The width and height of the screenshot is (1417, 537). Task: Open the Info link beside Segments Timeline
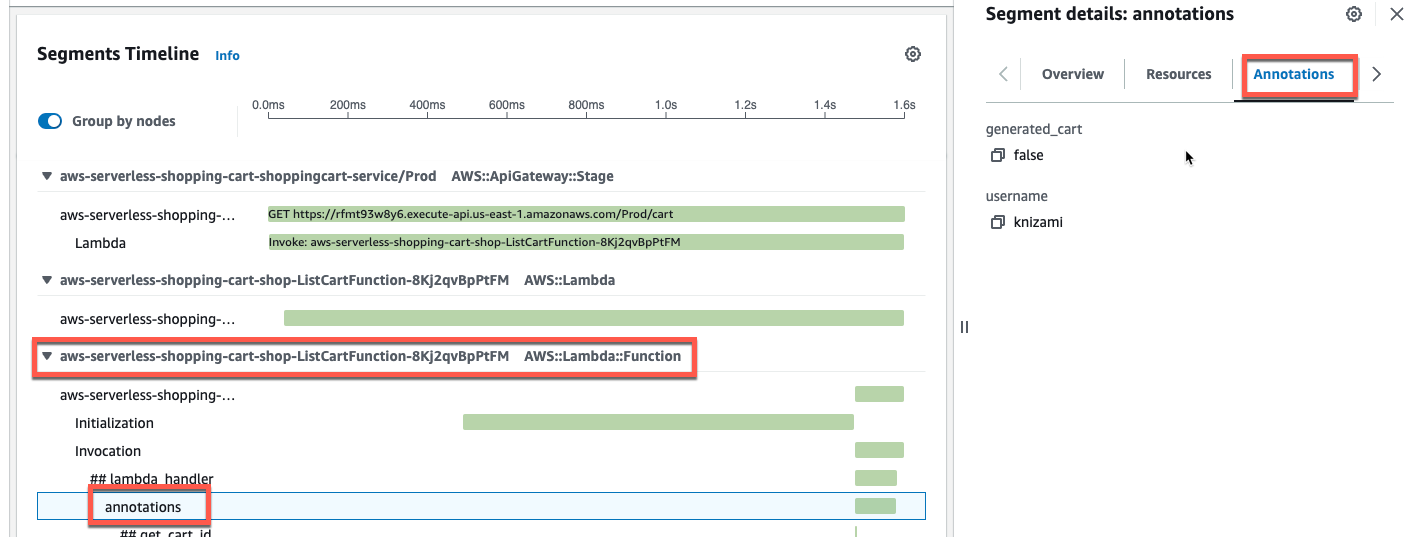pos(227,56)
